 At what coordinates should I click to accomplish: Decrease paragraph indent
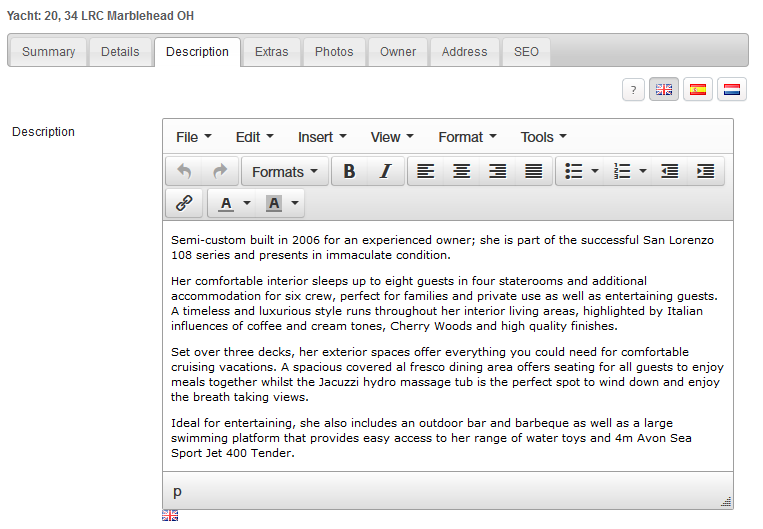point(670,171)
